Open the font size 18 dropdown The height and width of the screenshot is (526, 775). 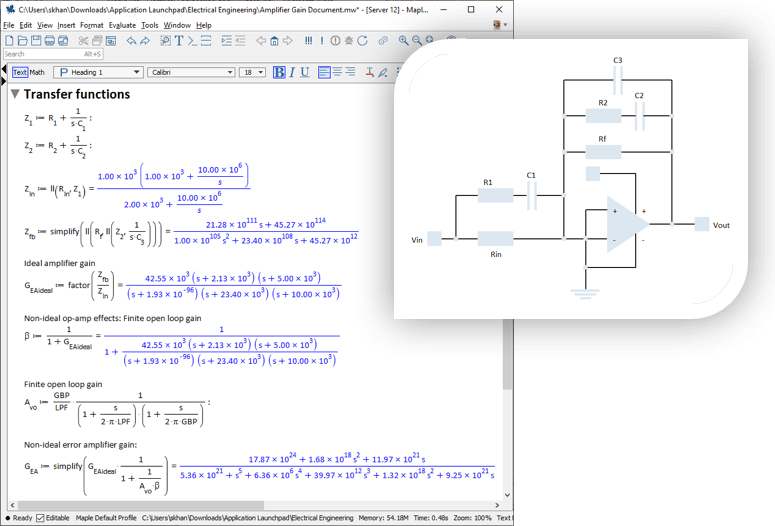tap(253, 72)
